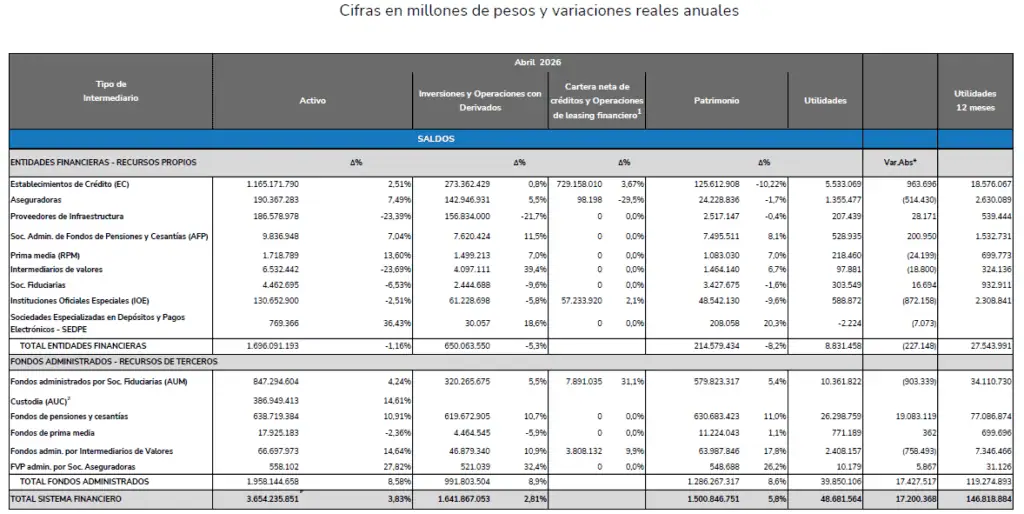Click the variation 27,82%
Viewport: 1024px width, 514px height.
[398, 467]
